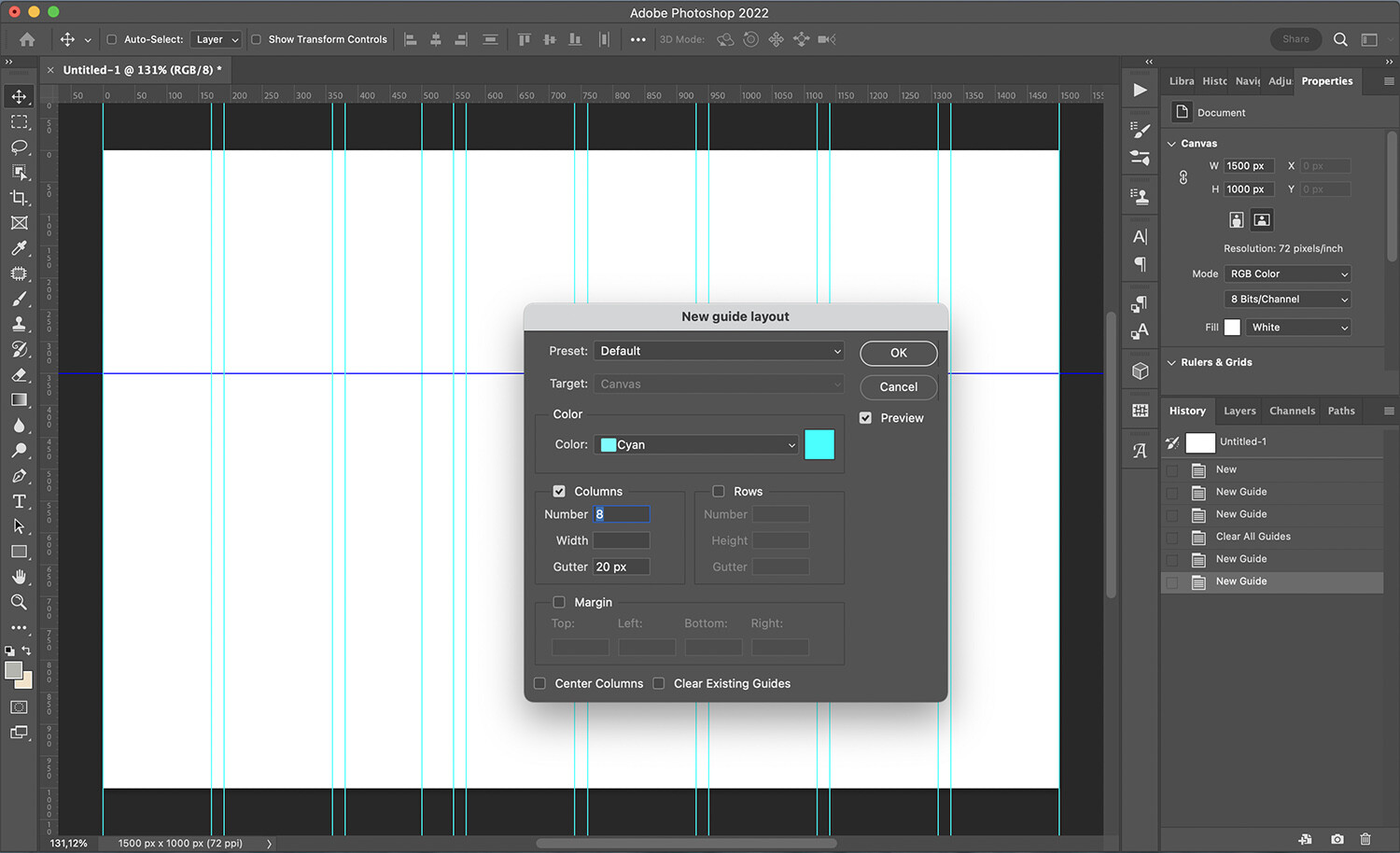Select the Rectangular Marquee tool
Viewport: 1400px width, 853px height.
pyautogui.click(x=21, y=121)
